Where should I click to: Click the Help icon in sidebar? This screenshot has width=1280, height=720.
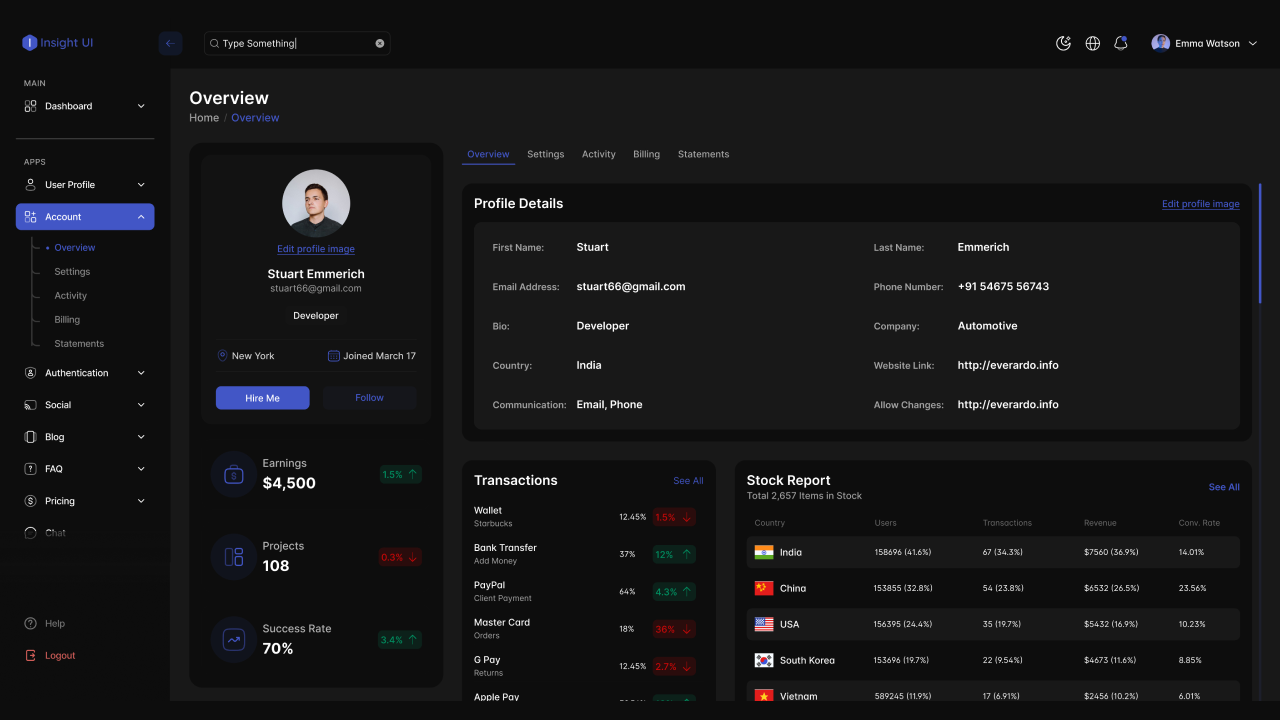31,623
